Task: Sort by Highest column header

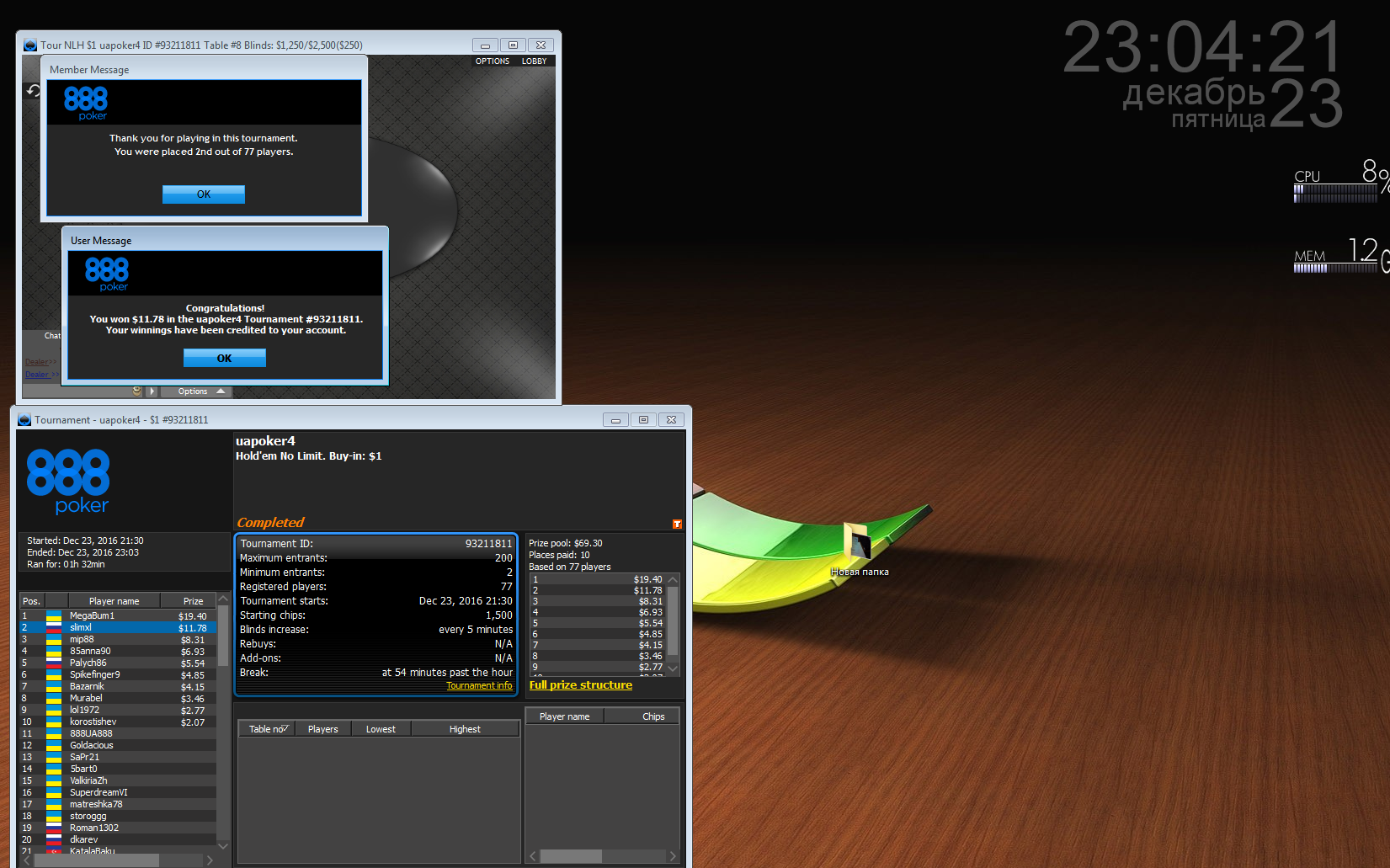Action: tap(465, 729)
